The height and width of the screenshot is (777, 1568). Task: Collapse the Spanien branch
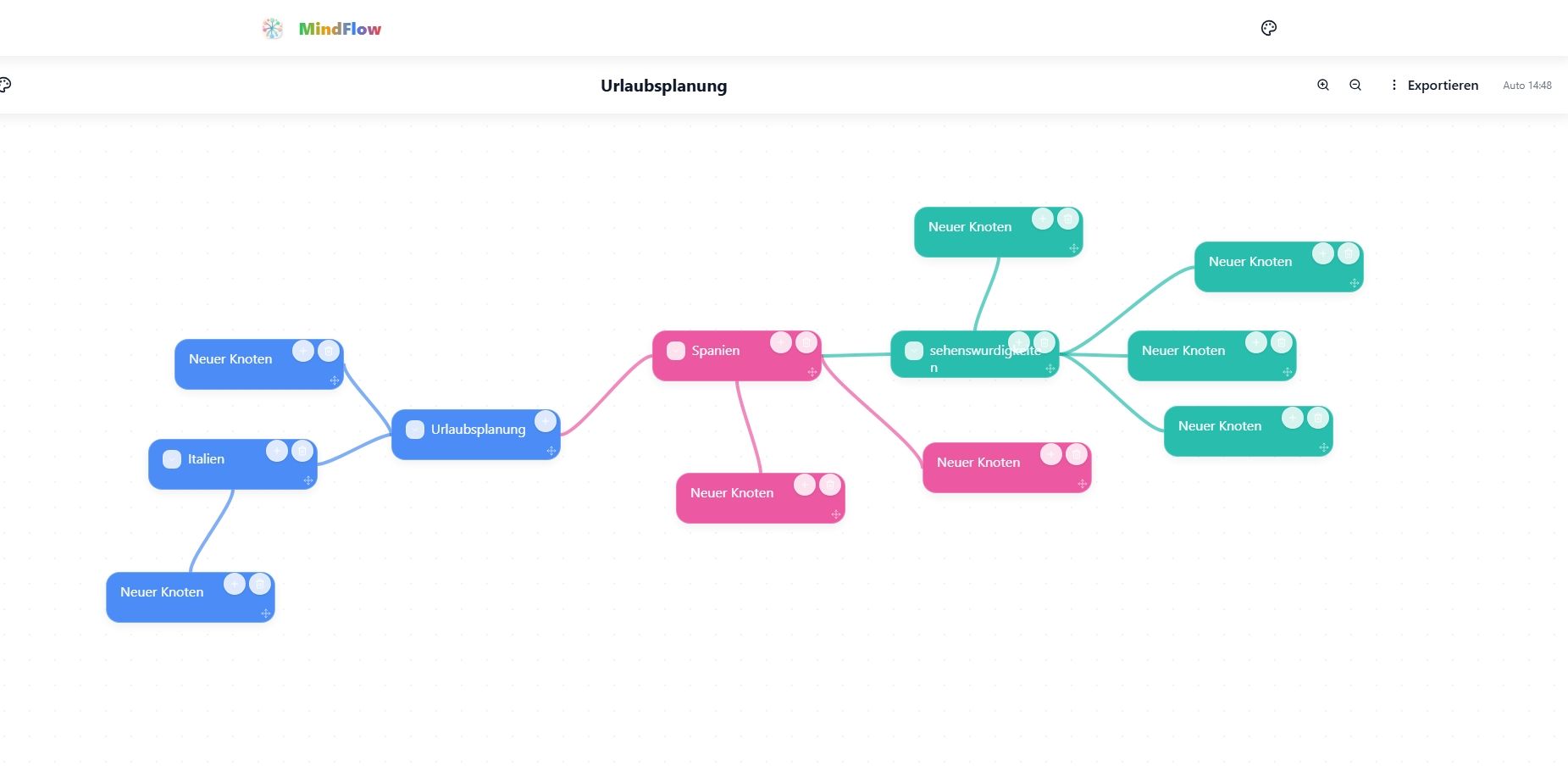(x=676, y=351)
